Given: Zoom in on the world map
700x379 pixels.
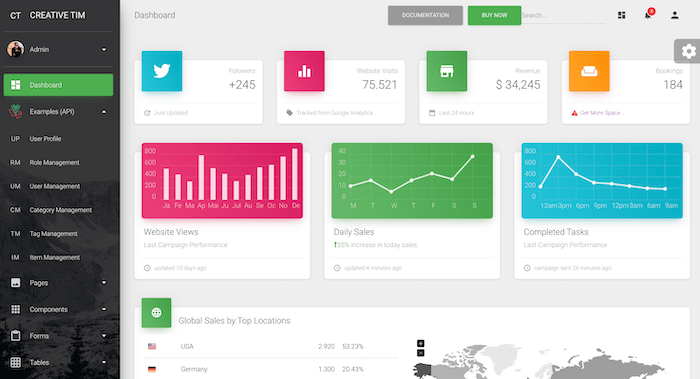Looking at the screenshot, I should [421, 343].
